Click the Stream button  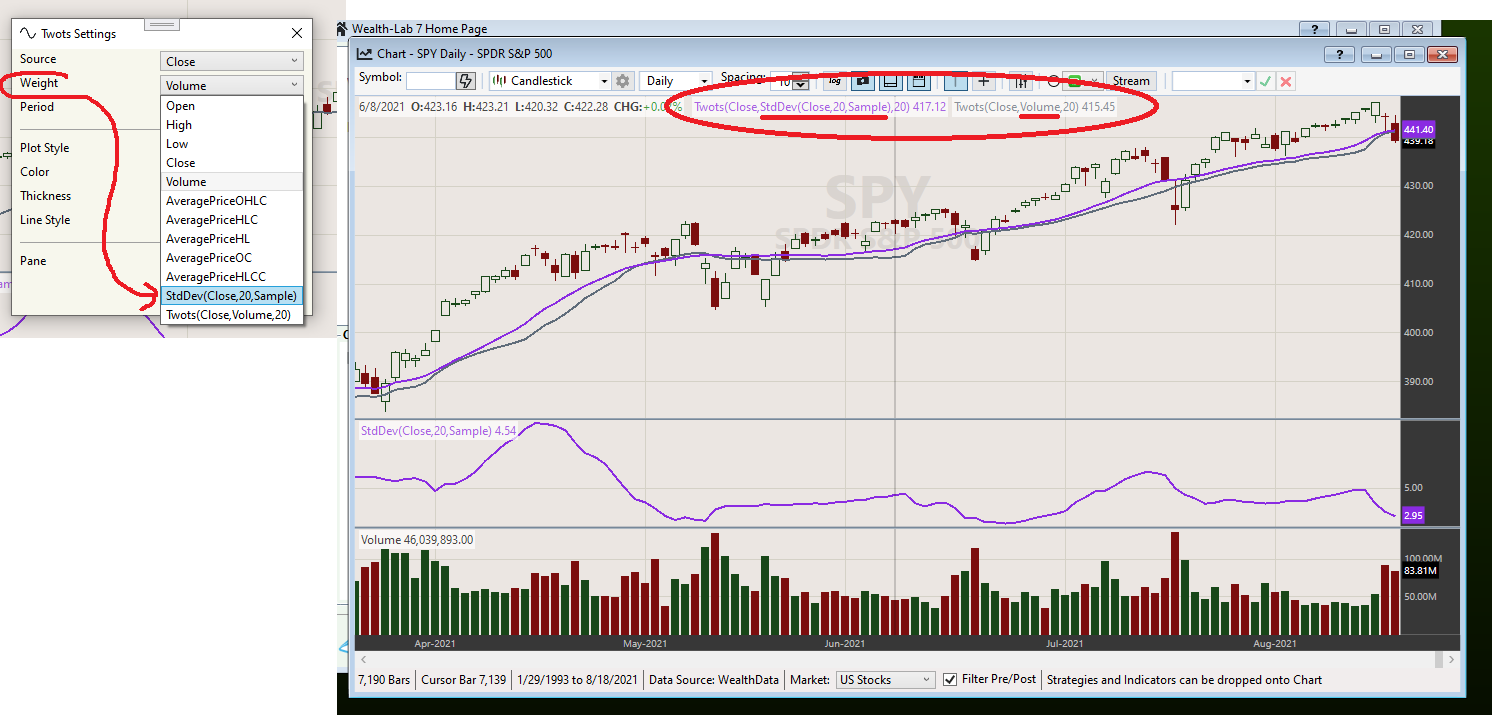click(x=1131, y=81)
